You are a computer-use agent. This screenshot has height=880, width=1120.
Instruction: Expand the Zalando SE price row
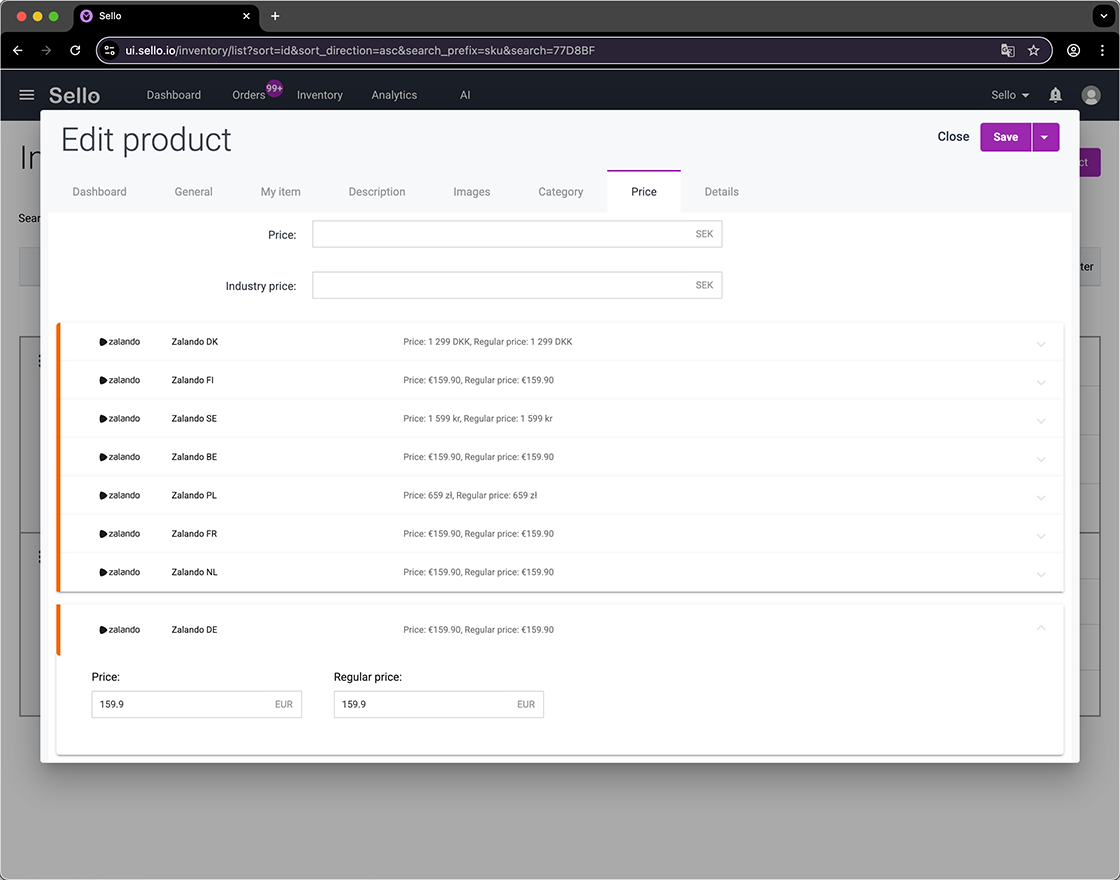(x=1041, y=420)
